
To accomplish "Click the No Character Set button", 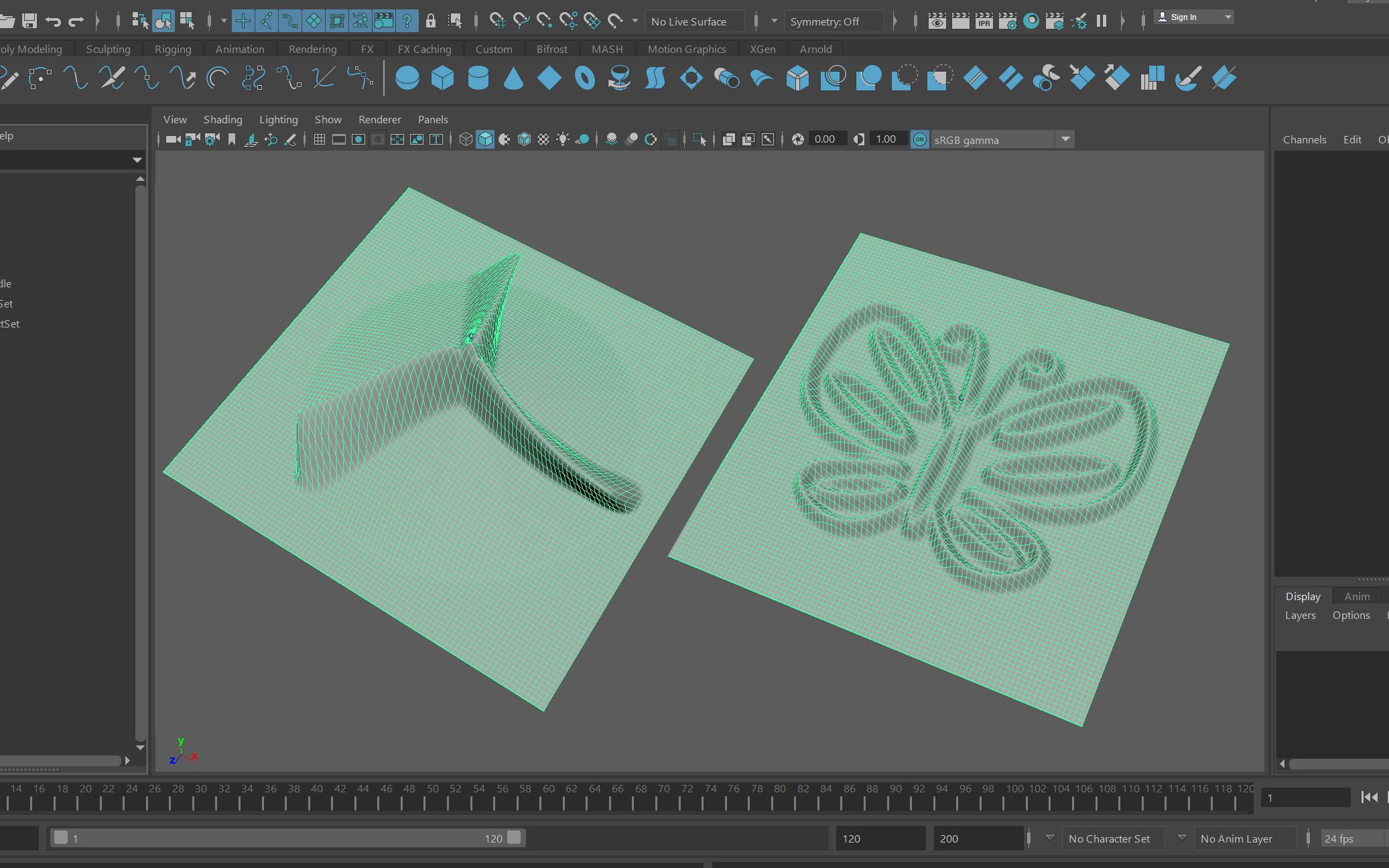I will [x=1109, y=839].
